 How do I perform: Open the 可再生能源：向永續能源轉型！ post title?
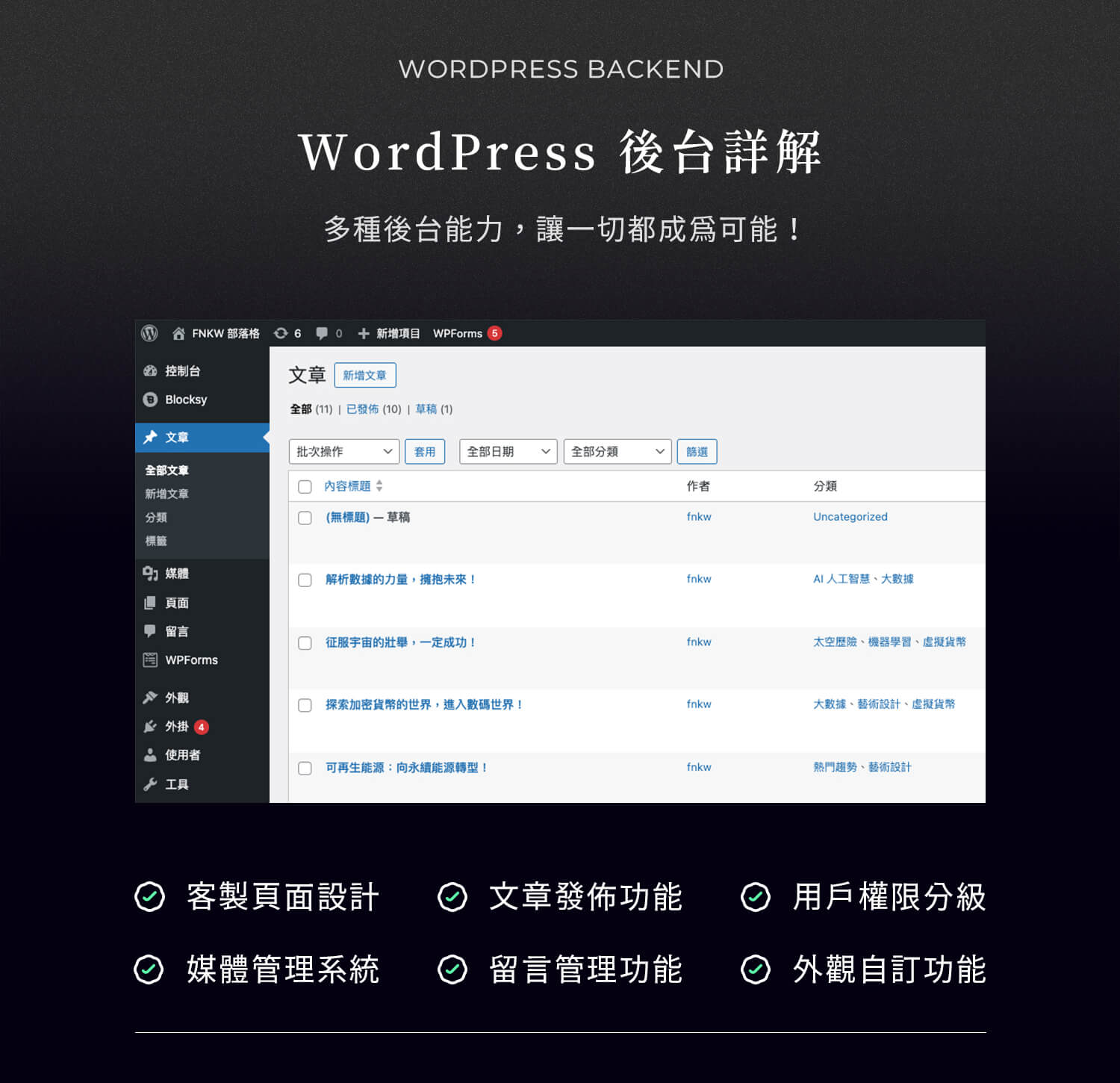[406, 767]
